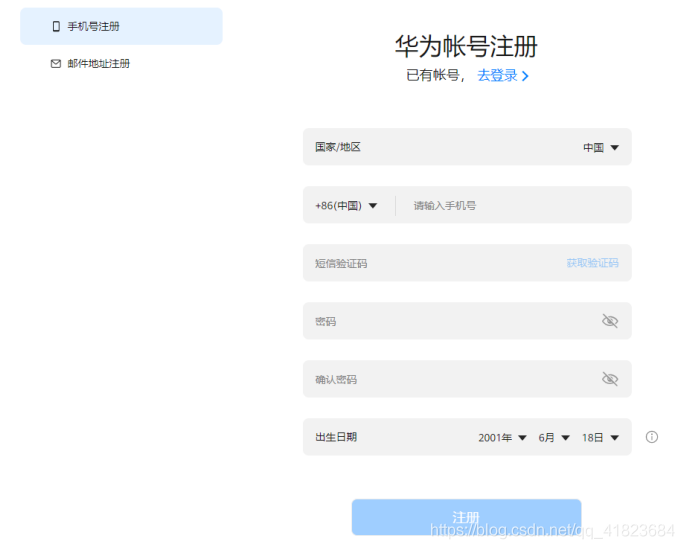Expand the +86(中国) country code selector
Viewport: 684px width, 549px height.
346,205
